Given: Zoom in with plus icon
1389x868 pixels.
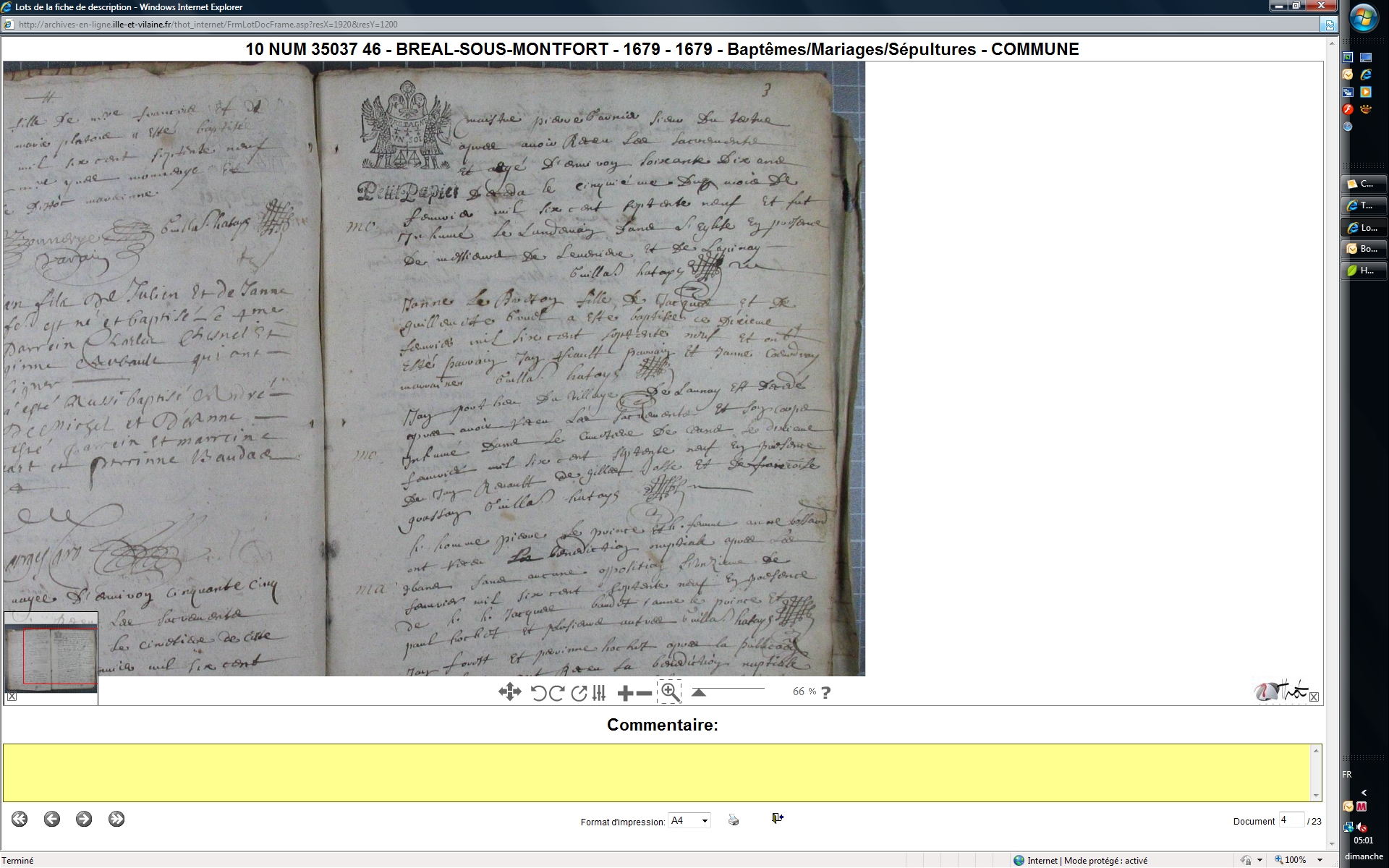Looking at the screenshot, I should click(625, 693).
